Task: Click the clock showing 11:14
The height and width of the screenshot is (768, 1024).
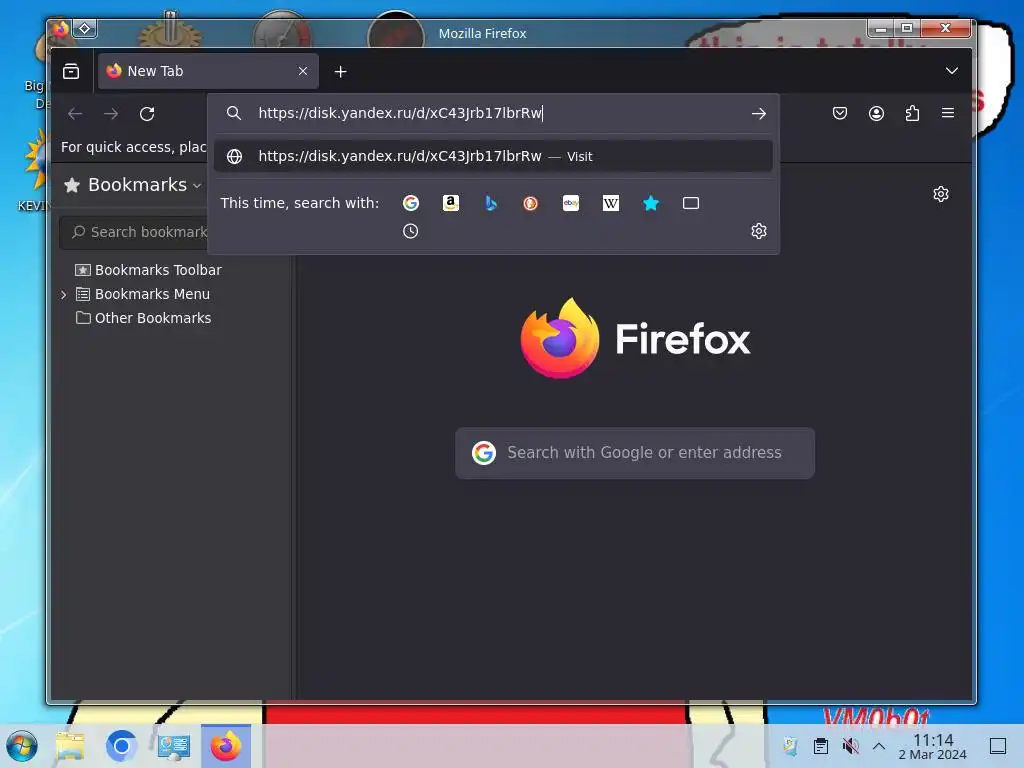Action: click(x=933, y=746)
